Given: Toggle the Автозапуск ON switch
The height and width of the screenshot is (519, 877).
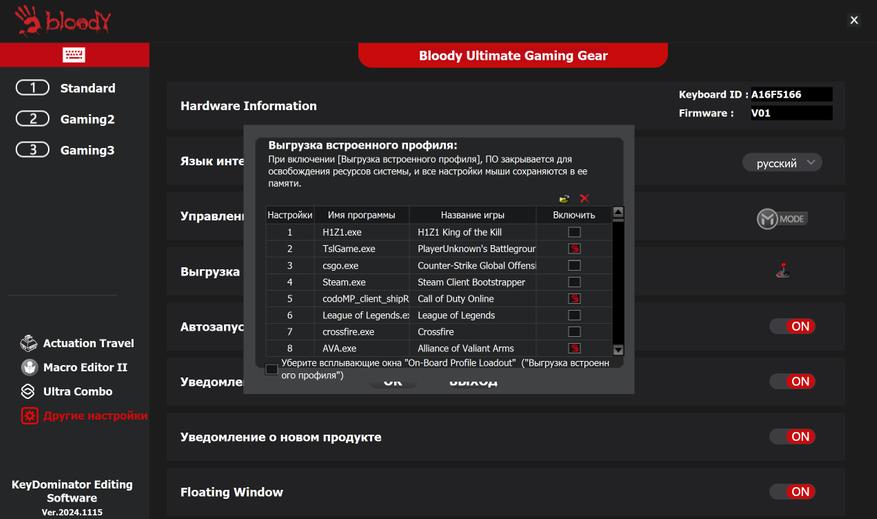Looking at the screenshot, I should click(793, 326).
